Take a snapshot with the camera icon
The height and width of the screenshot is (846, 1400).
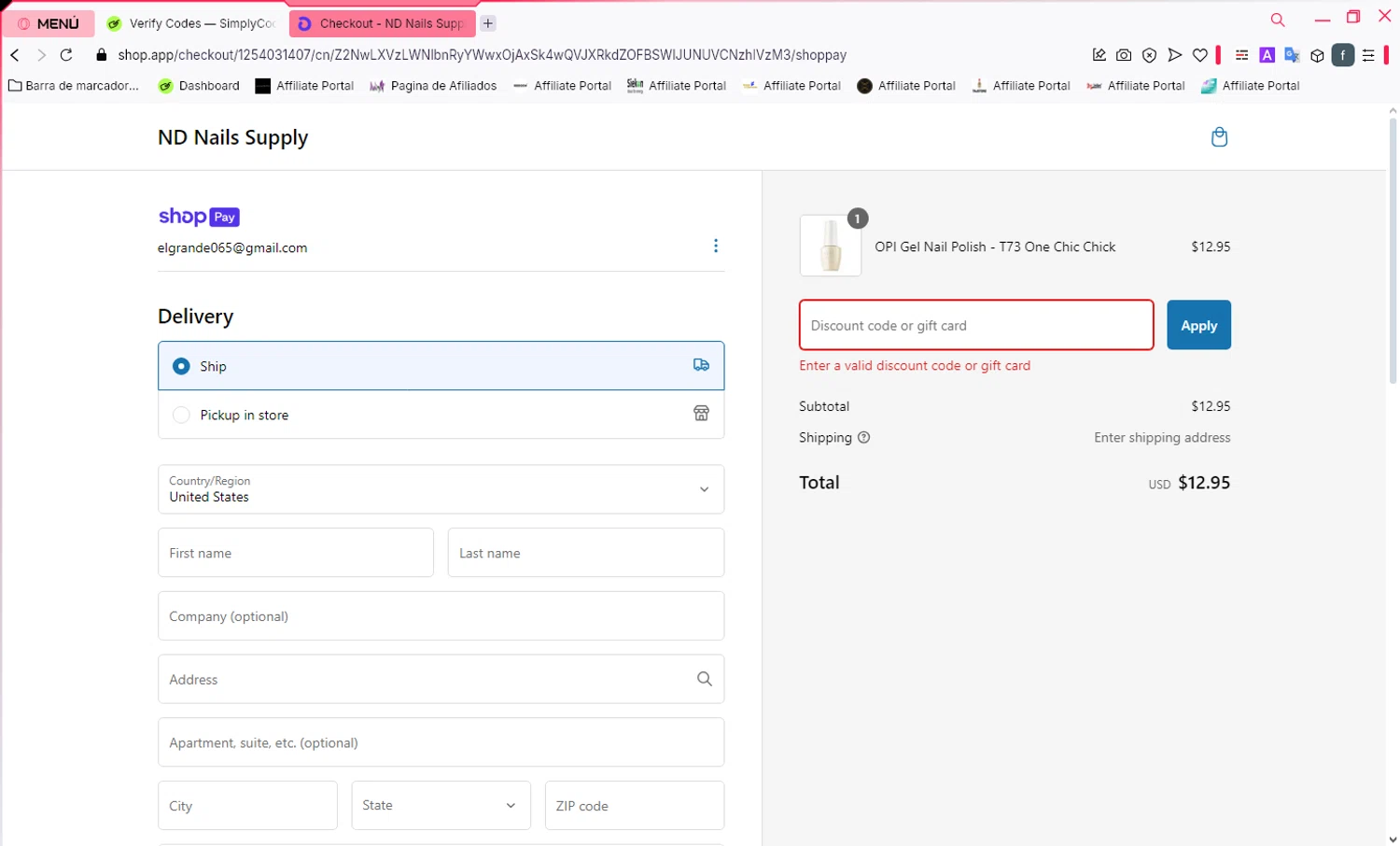click(1124, 55)
